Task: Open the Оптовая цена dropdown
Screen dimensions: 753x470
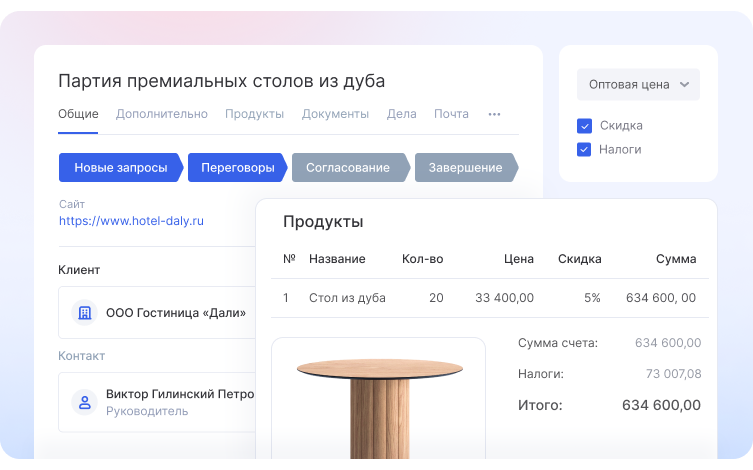Action: [x=638, y=85]
